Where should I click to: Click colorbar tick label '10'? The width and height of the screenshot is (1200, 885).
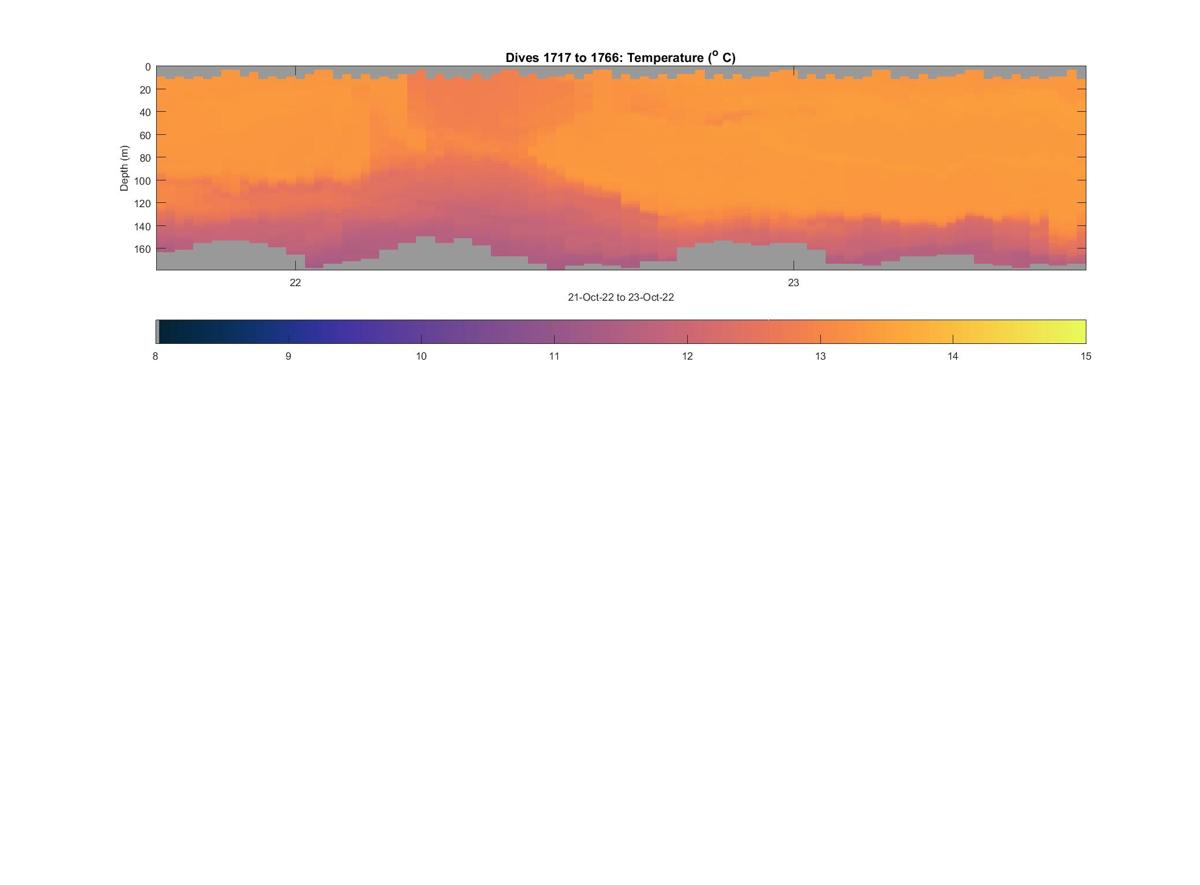pos(422,356)
